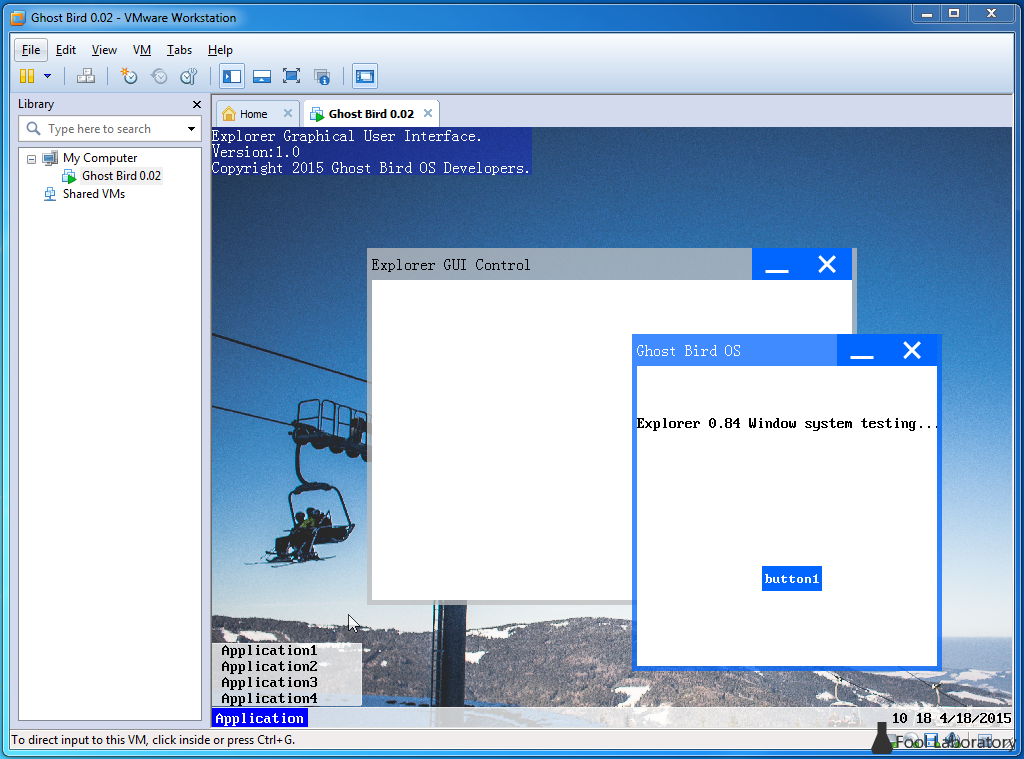Click 'To direct input to this VM' status text
The image size is (1024, 759).
coord(153,740)
